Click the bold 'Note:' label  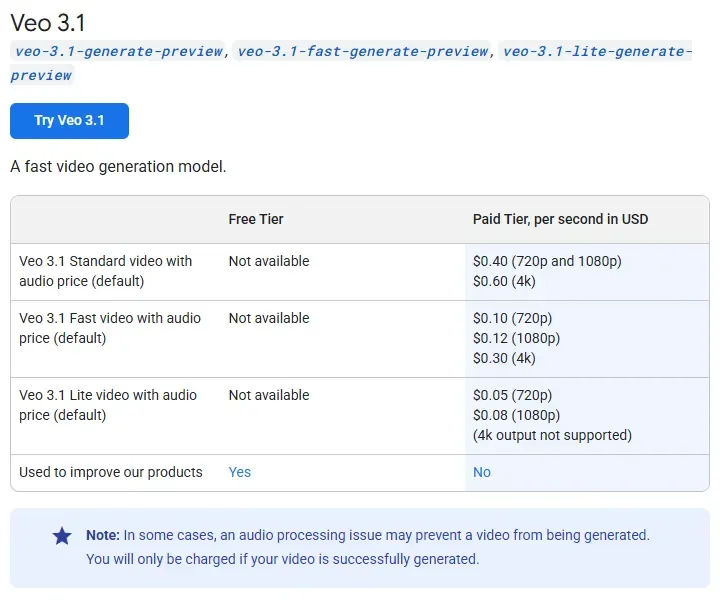click(x=103, y=535)
